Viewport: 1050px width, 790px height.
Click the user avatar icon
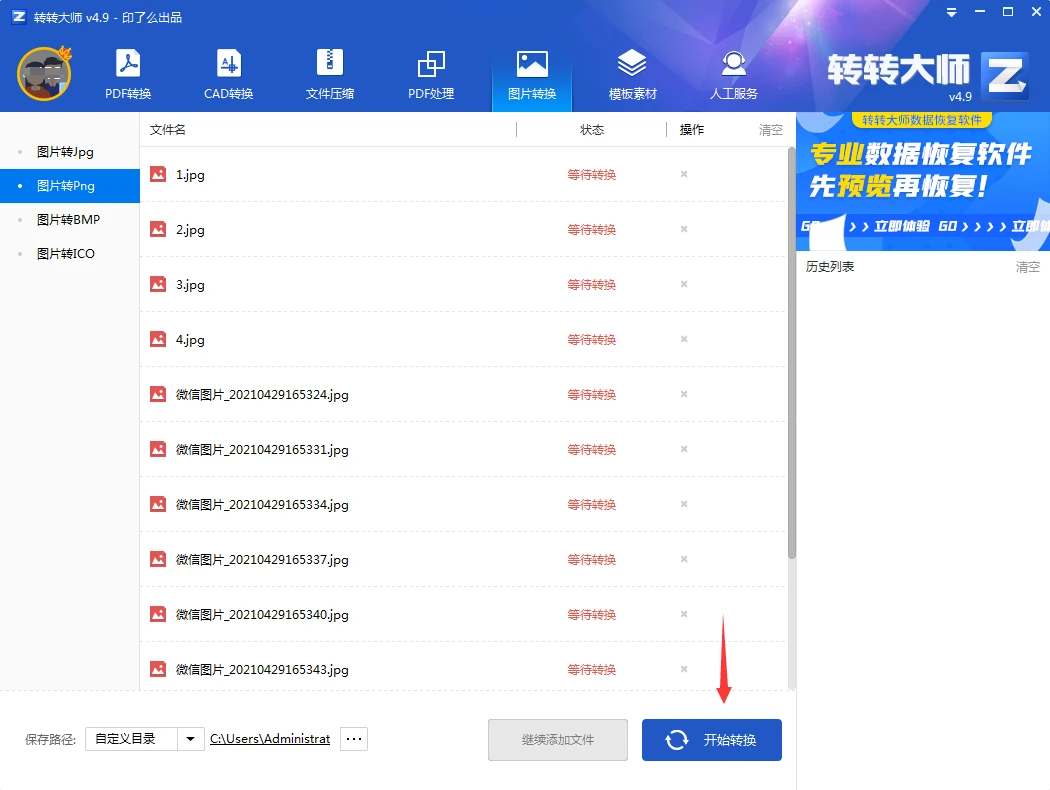point(44,74)
